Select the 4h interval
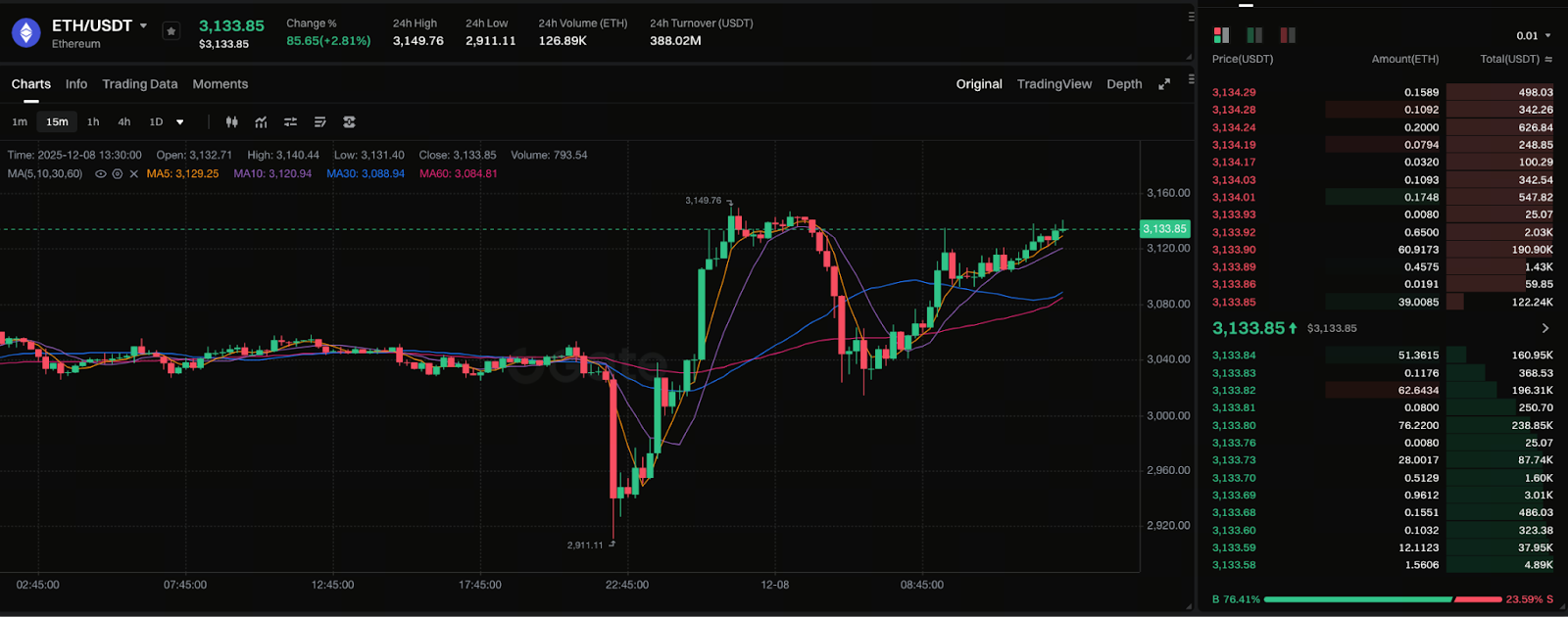The height and width of the screenshot is (617, 1568). [124, 122]
